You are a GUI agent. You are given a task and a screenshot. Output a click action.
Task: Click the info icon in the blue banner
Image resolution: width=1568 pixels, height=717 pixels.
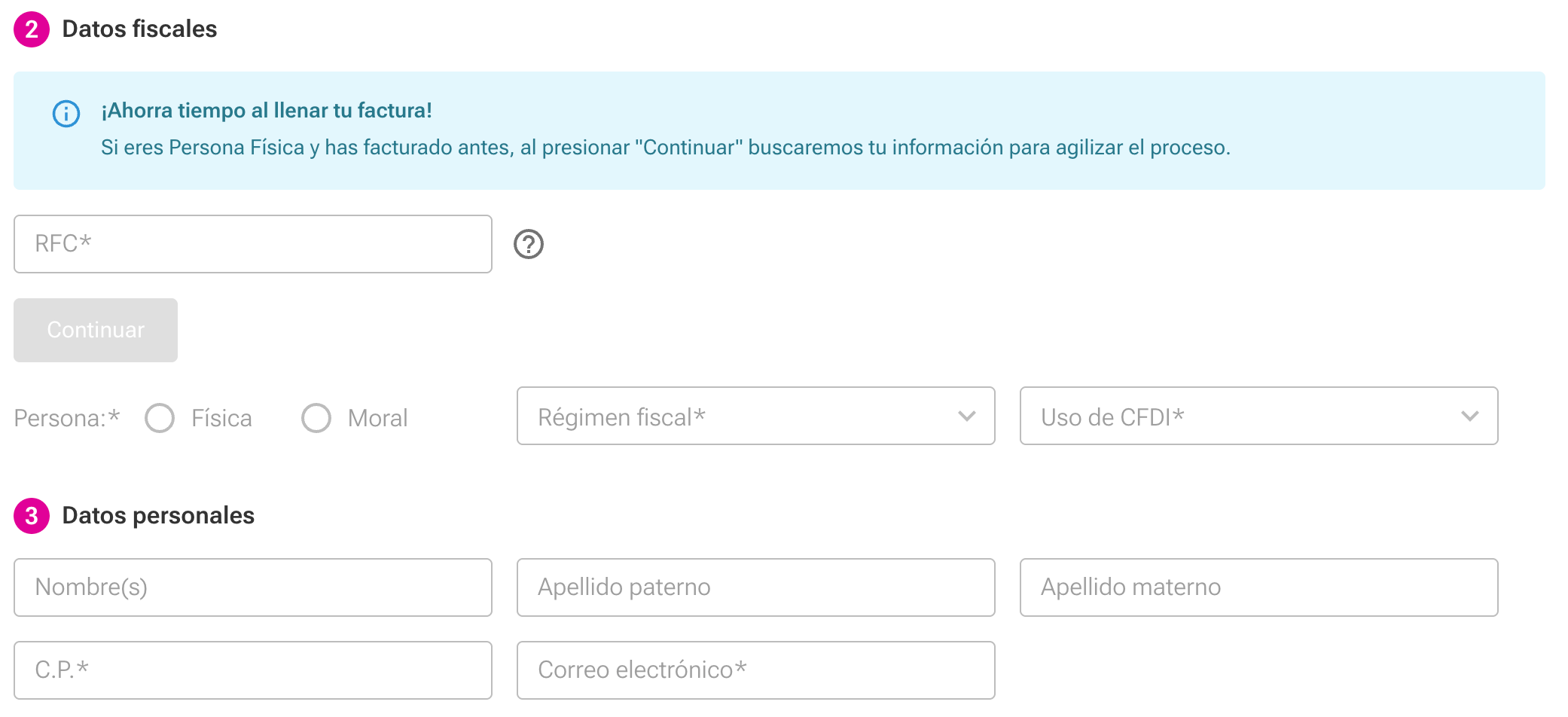66,114
